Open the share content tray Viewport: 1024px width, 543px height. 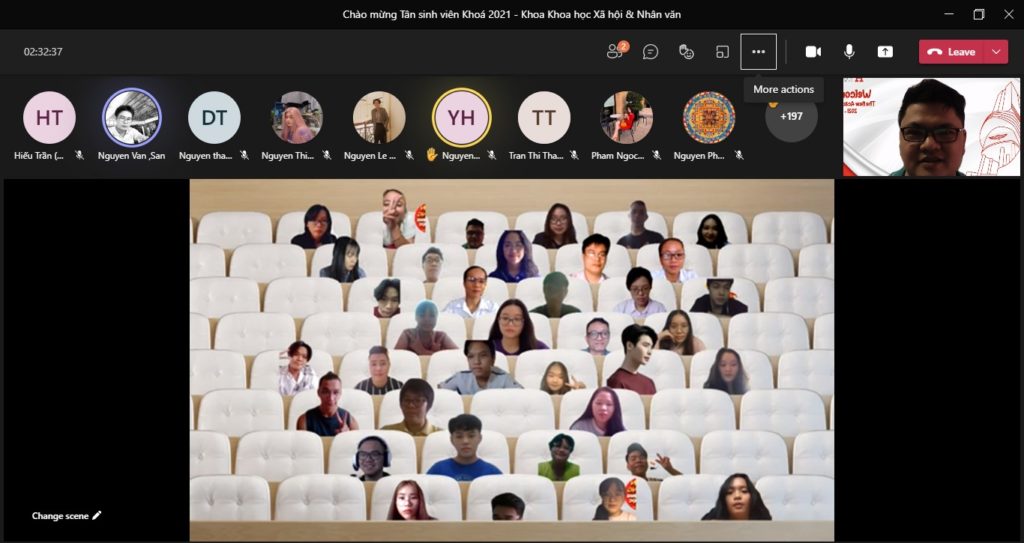tap(885, 52)
